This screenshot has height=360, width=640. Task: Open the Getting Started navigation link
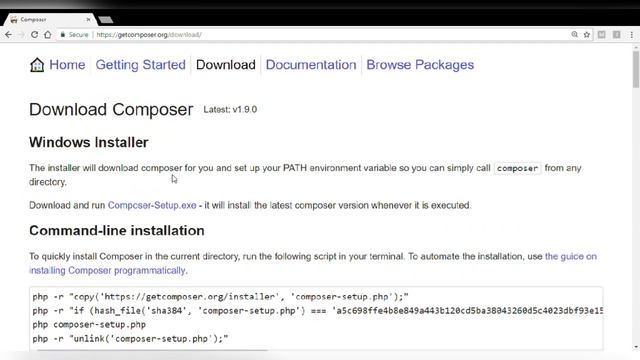pos(140,64)
